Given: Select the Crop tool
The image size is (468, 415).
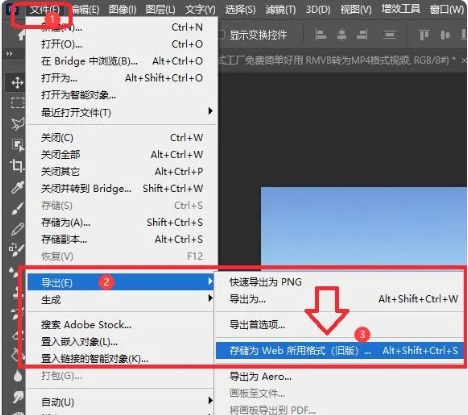Looking at the screenshot, I should (17, 166).
